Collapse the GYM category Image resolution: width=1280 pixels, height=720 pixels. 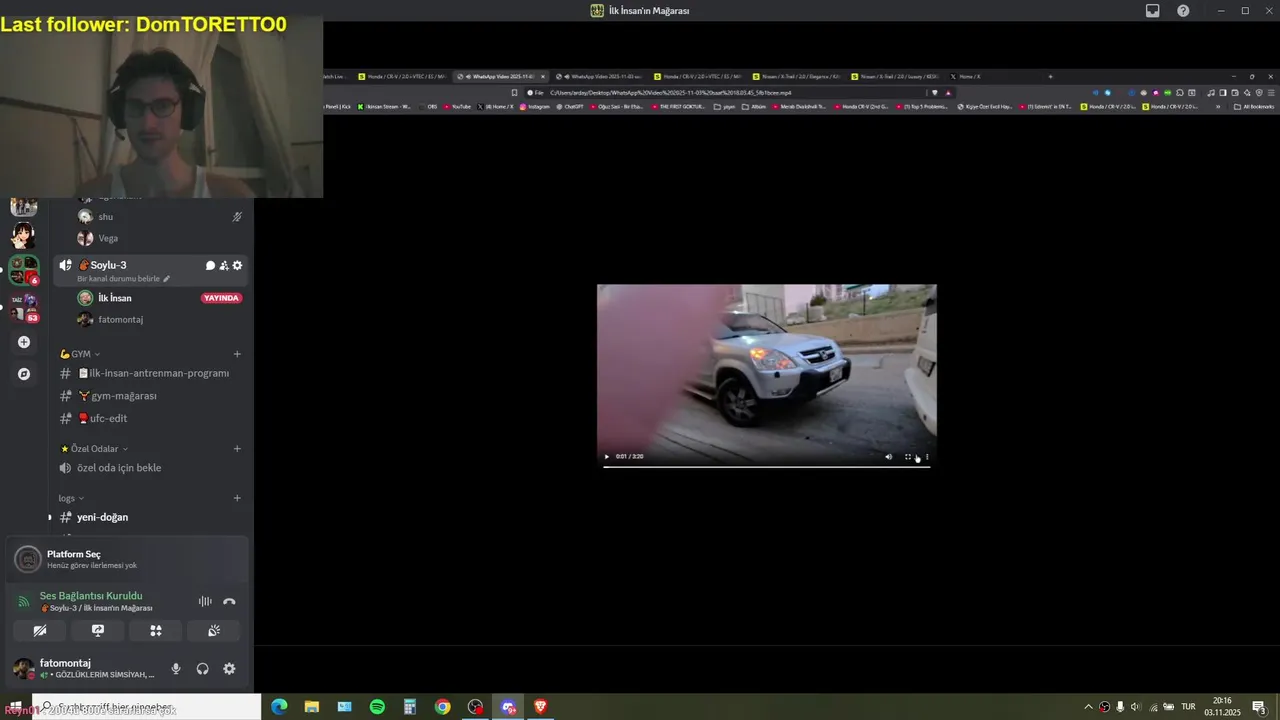click(x=80, y=354)
